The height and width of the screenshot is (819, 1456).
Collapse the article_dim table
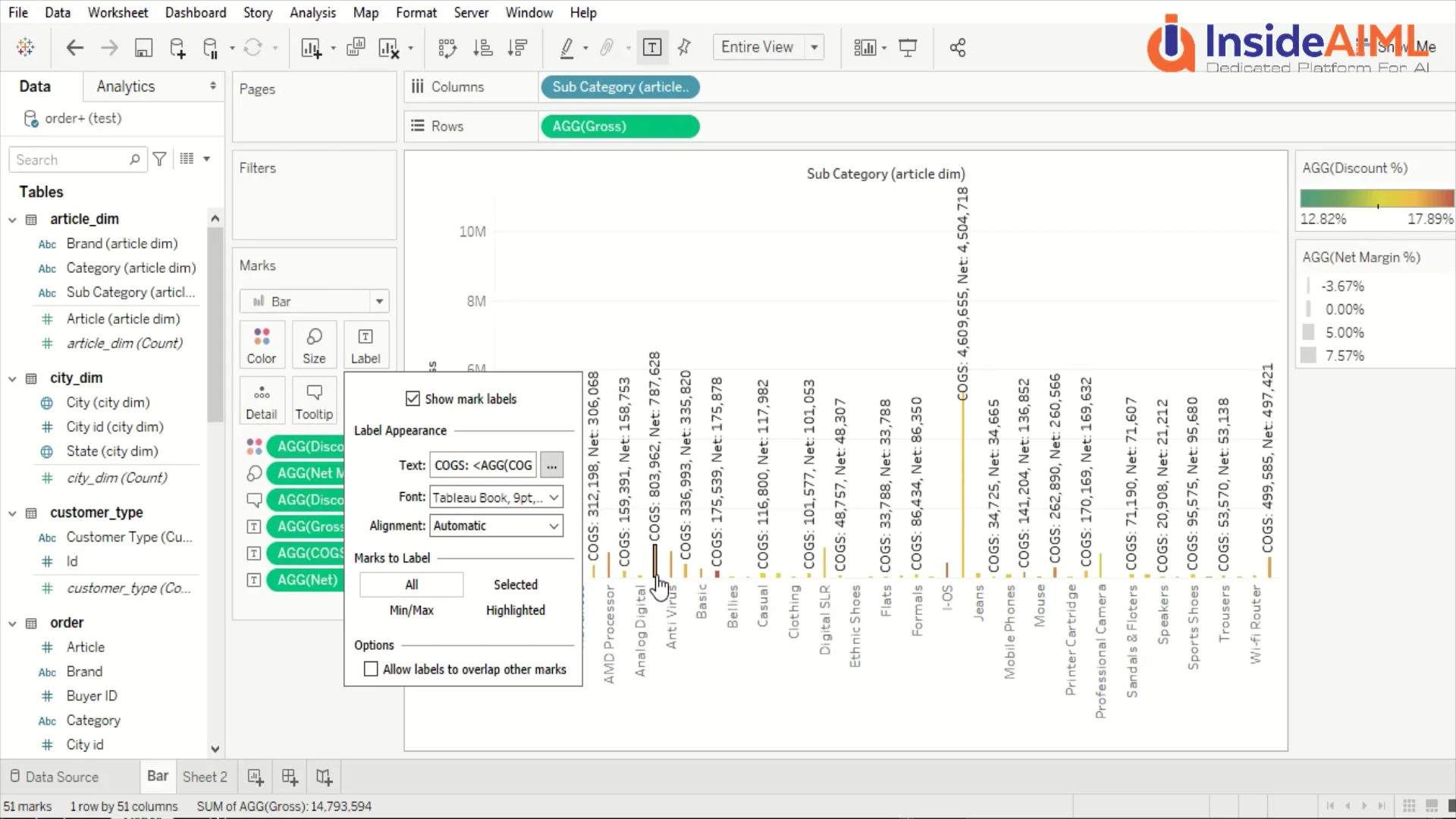[12, 220]
